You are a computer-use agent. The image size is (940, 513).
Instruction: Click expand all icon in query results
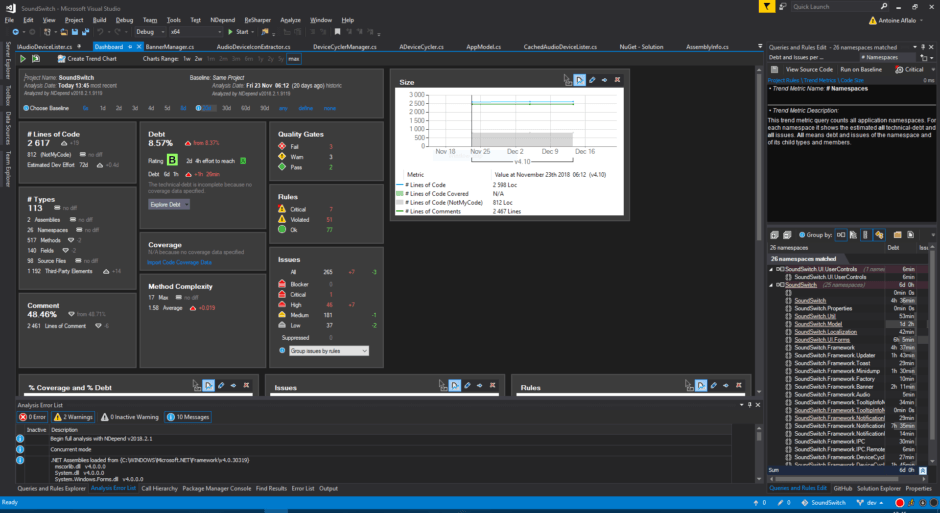pos(775,235)
